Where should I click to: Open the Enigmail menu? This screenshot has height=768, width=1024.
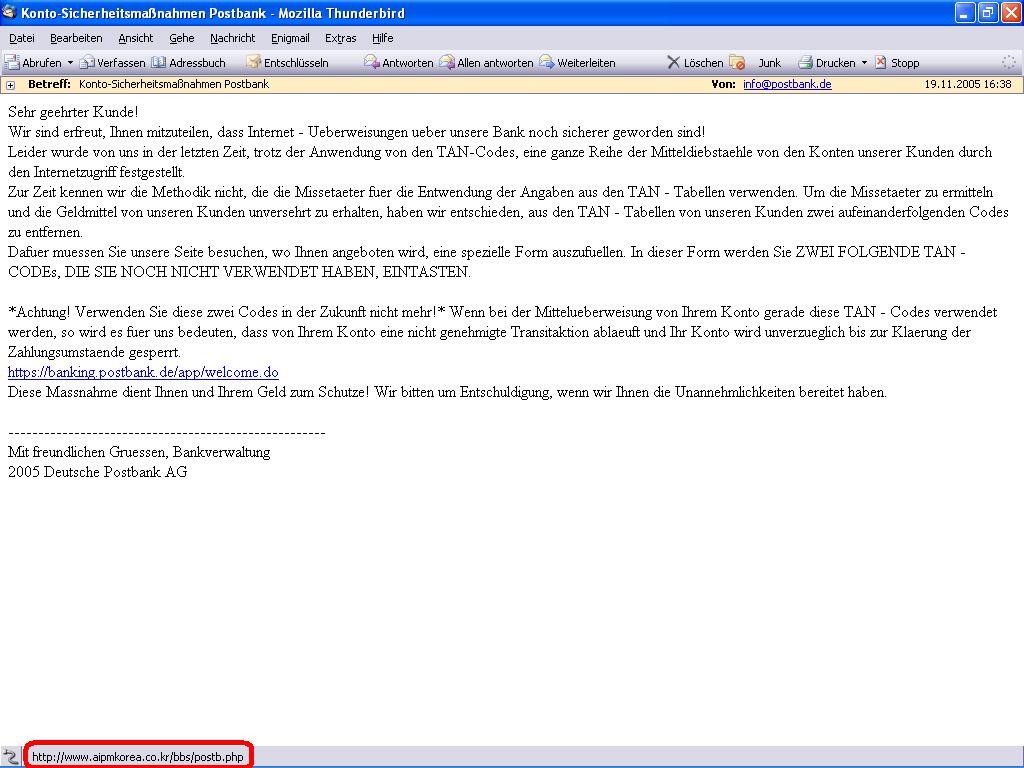[290, 38]
